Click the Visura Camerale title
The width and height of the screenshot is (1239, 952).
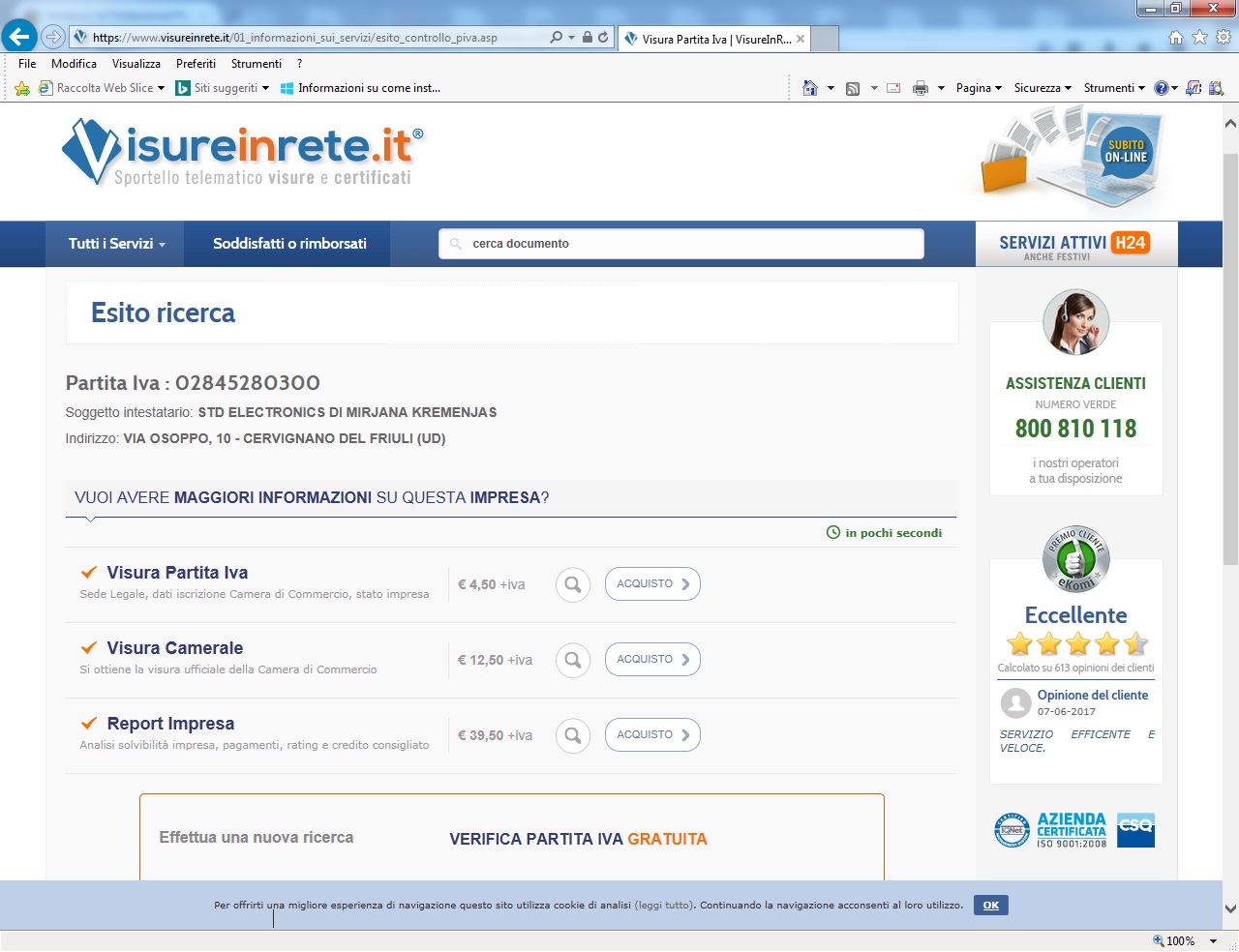175,648
